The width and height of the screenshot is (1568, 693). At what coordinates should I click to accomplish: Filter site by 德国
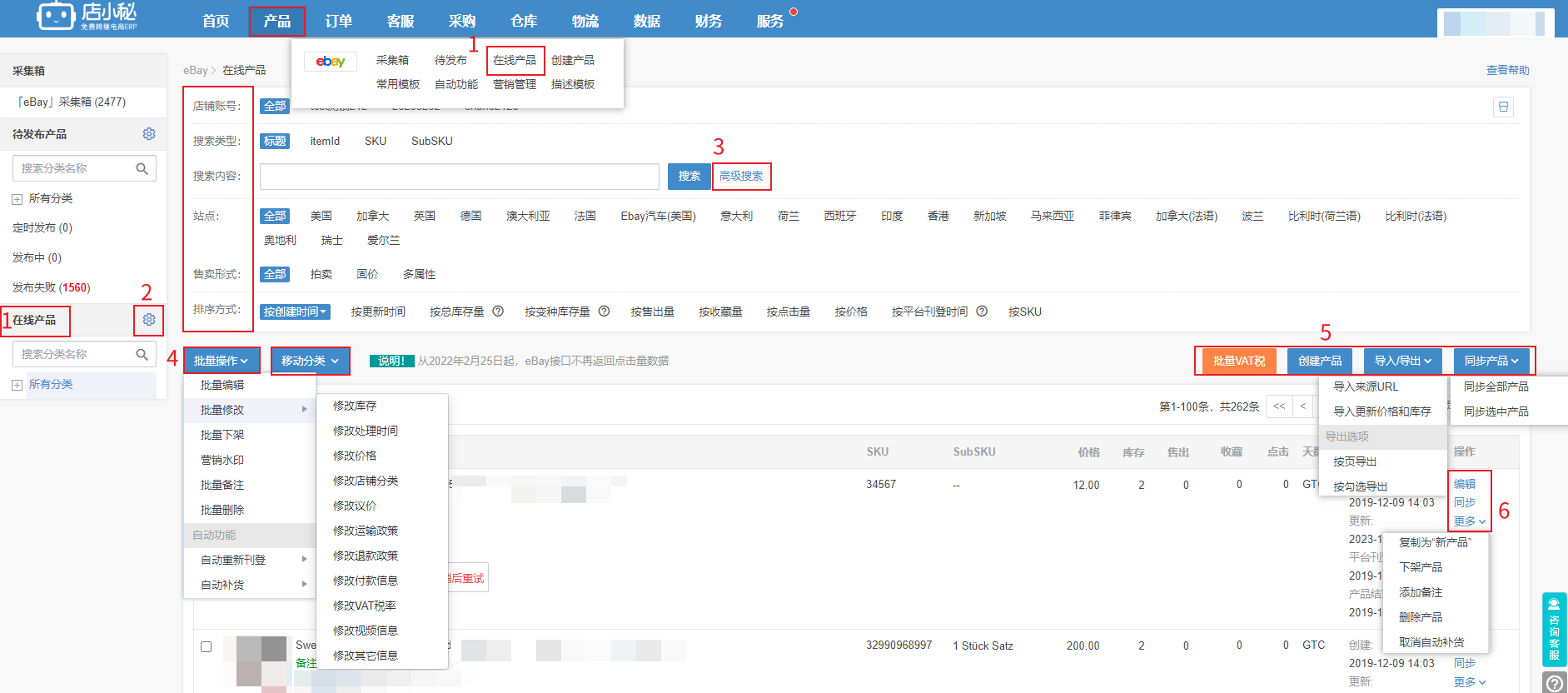pos(471,216)
